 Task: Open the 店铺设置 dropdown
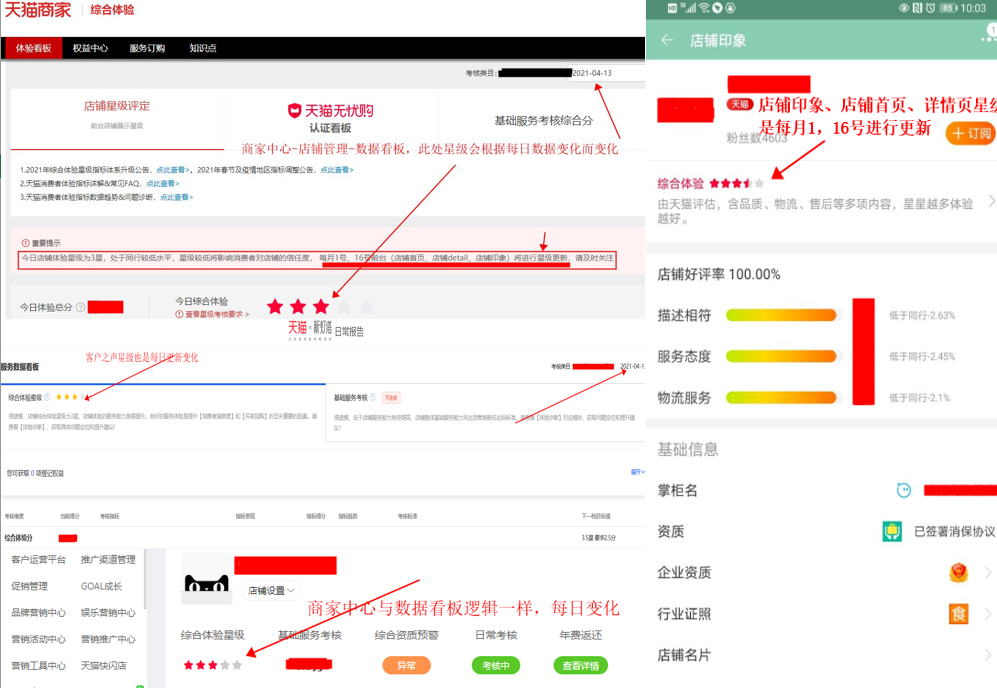click(272, 591)
